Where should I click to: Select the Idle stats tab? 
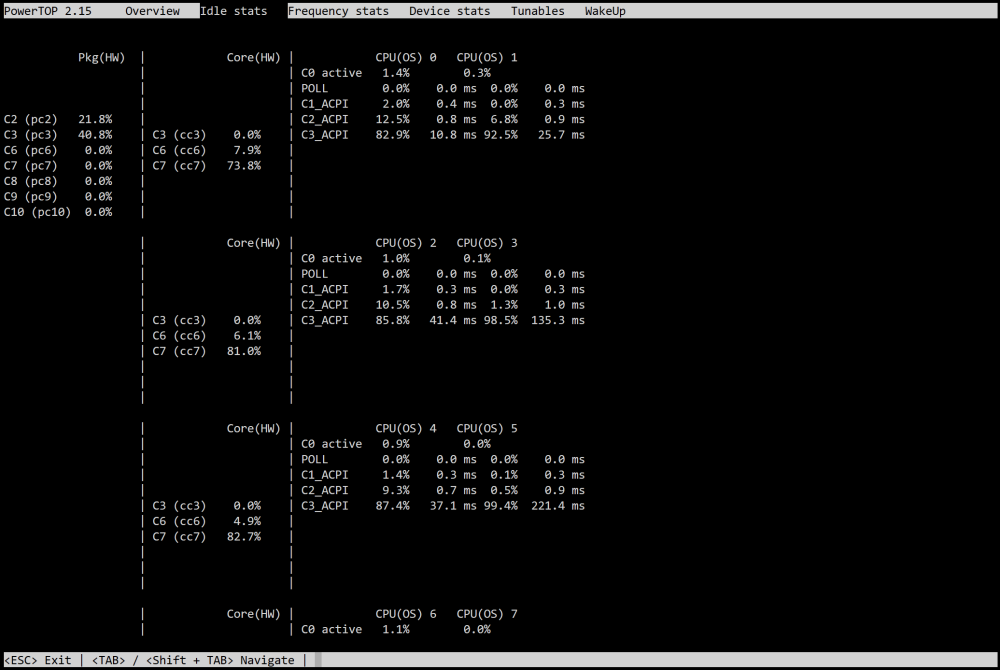(233, 11)
